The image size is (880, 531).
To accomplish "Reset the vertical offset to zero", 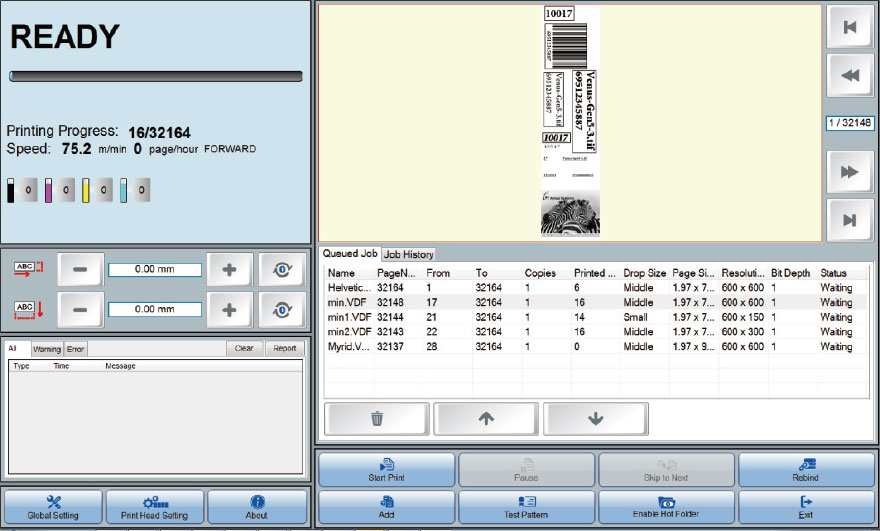I will point(281,310).
